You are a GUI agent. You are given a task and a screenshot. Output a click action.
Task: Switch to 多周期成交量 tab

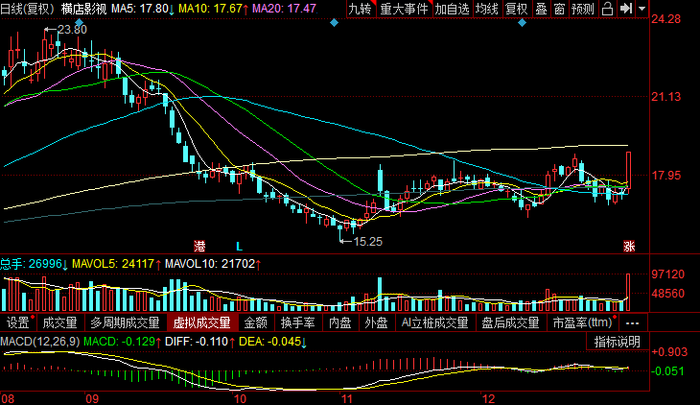(x=125, y=322)
